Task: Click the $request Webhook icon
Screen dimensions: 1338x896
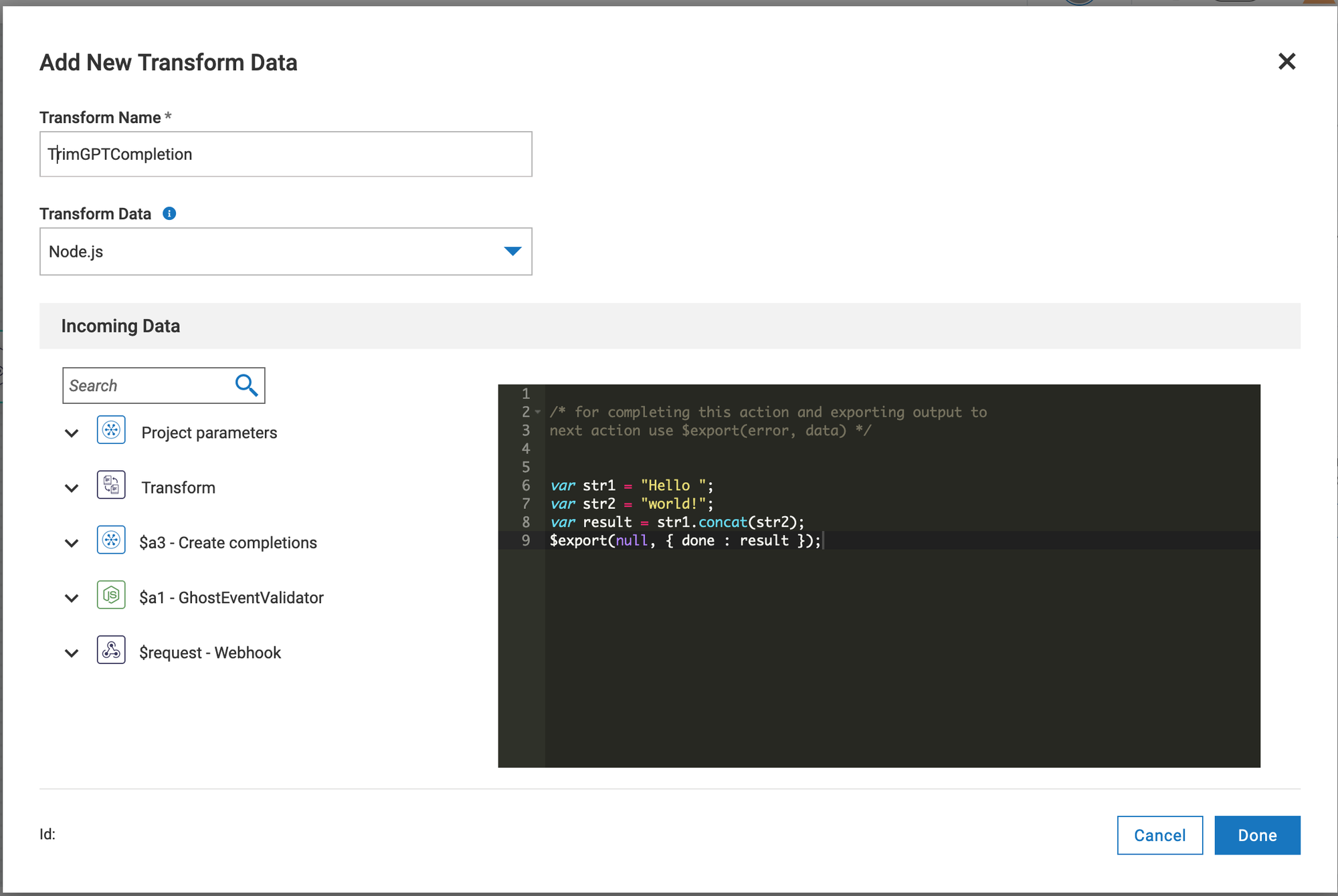Action: point(111,649)
